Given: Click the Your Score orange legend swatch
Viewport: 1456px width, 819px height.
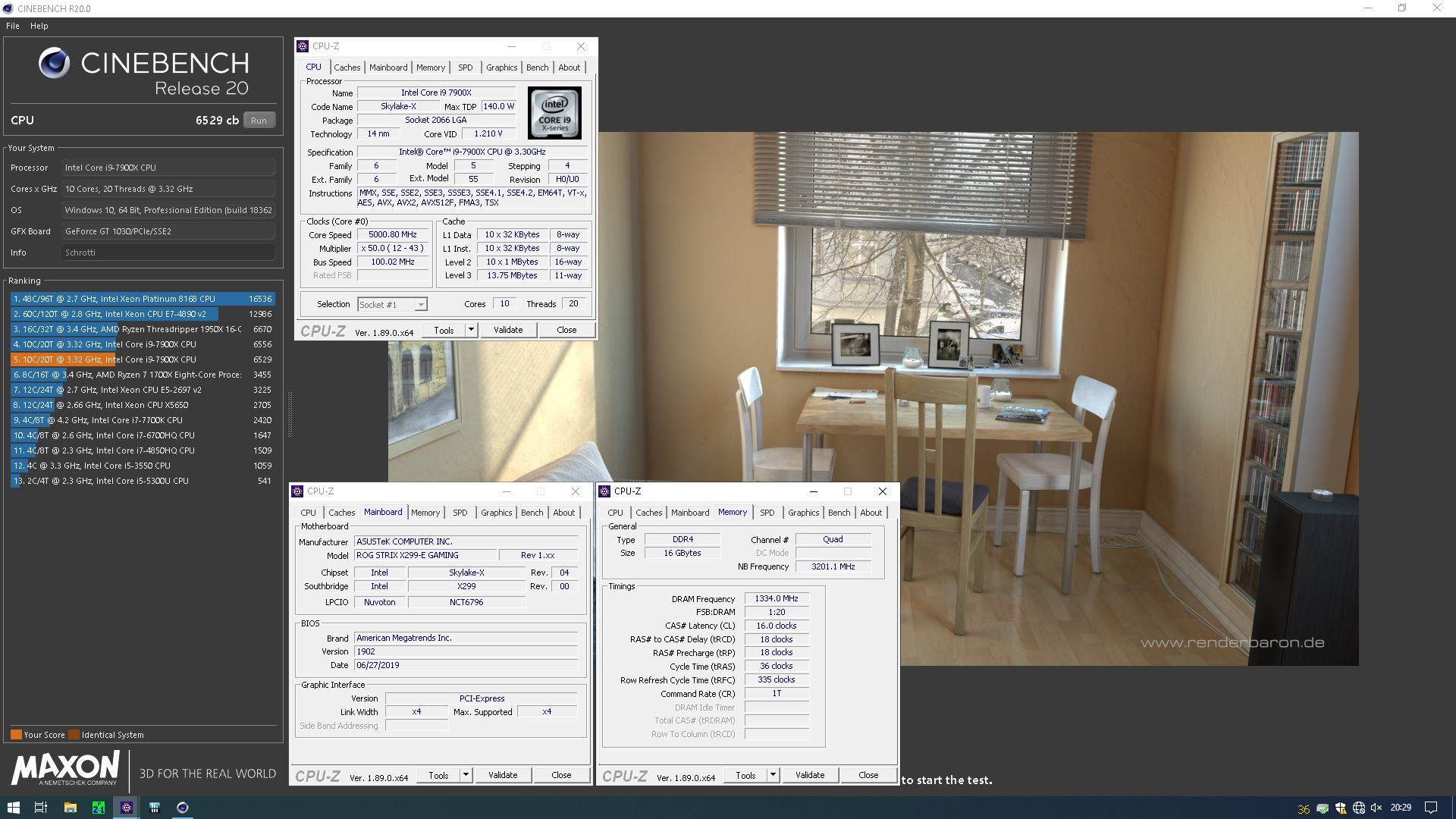Looking at the screenshot, I should pos(16,735).
